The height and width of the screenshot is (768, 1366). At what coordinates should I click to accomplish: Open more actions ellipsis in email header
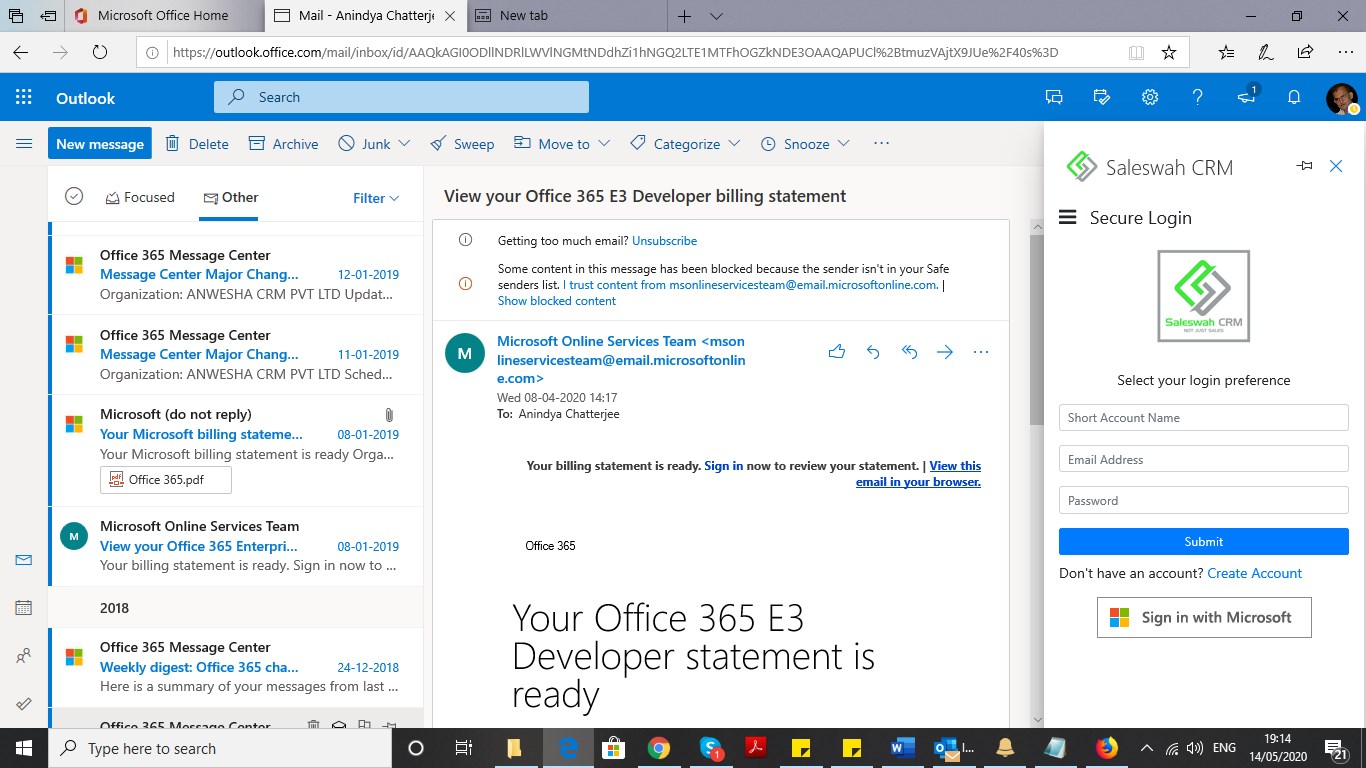[981, 352]
